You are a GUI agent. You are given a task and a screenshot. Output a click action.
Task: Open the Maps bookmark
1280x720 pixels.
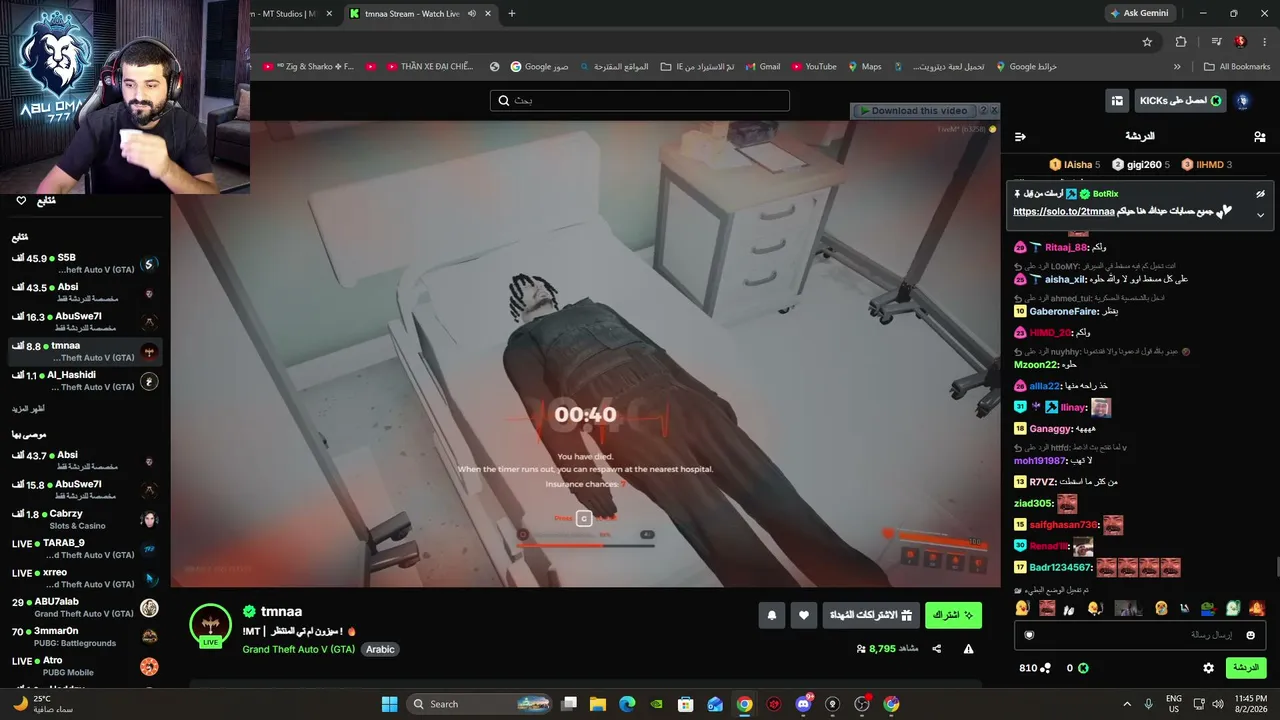(x=865, y=67)
